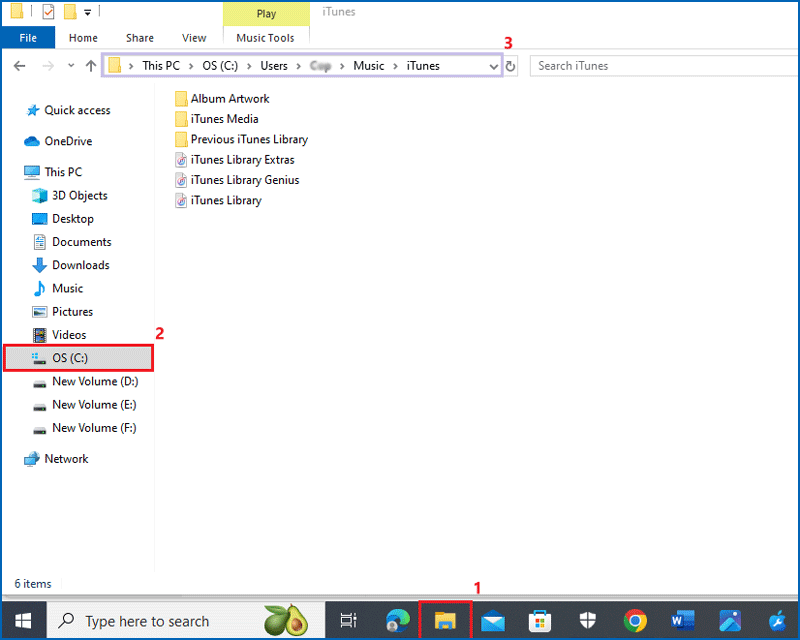Refresh the iTunes folder view
This screenshot has width=800, height=640.
(510, 66)
